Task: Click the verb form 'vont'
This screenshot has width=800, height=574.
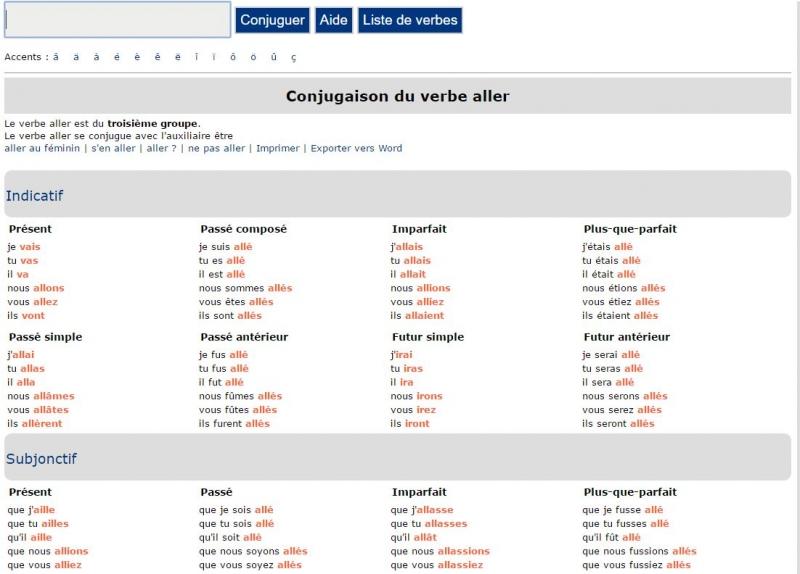Action: click(x=33, y=316)
